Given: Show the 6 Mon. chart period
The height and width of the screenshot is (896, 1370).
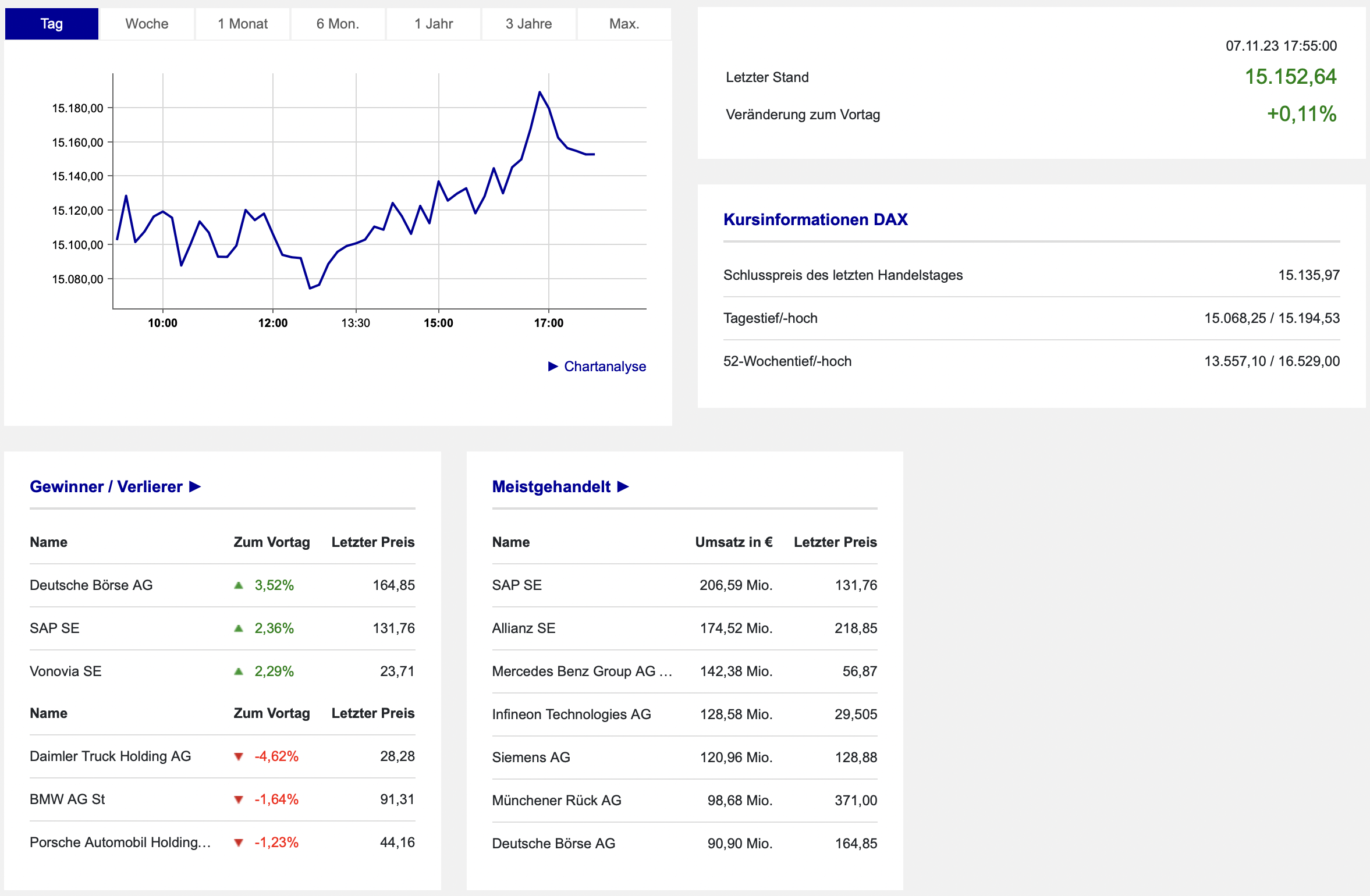Looking at the screenshot, I should tap(338, 24).
